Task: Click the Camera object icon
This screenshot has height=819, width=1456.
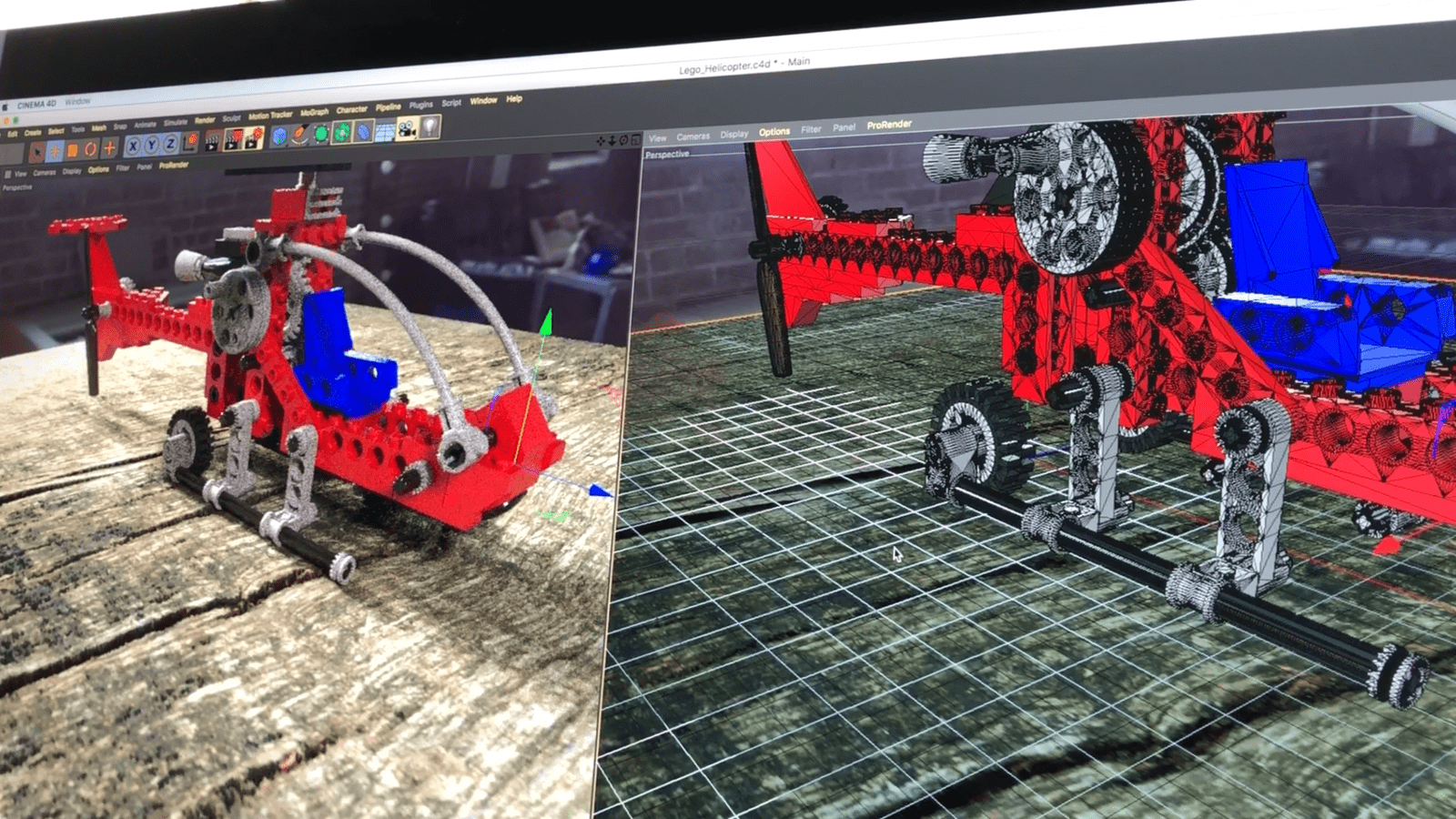Action: click(x=407, y=130)
